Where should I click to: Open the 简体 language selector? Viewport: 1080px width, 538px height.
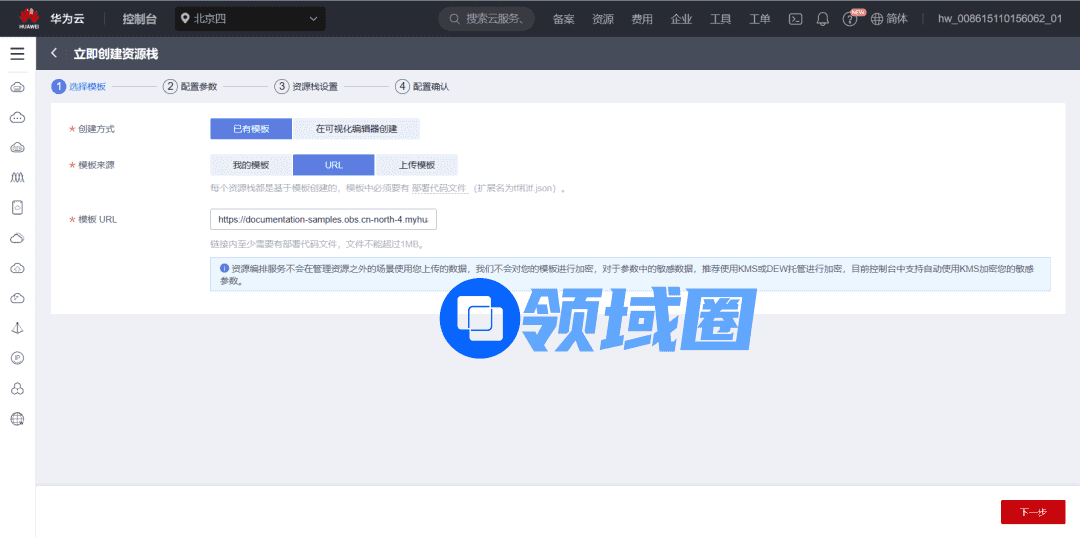889,19
